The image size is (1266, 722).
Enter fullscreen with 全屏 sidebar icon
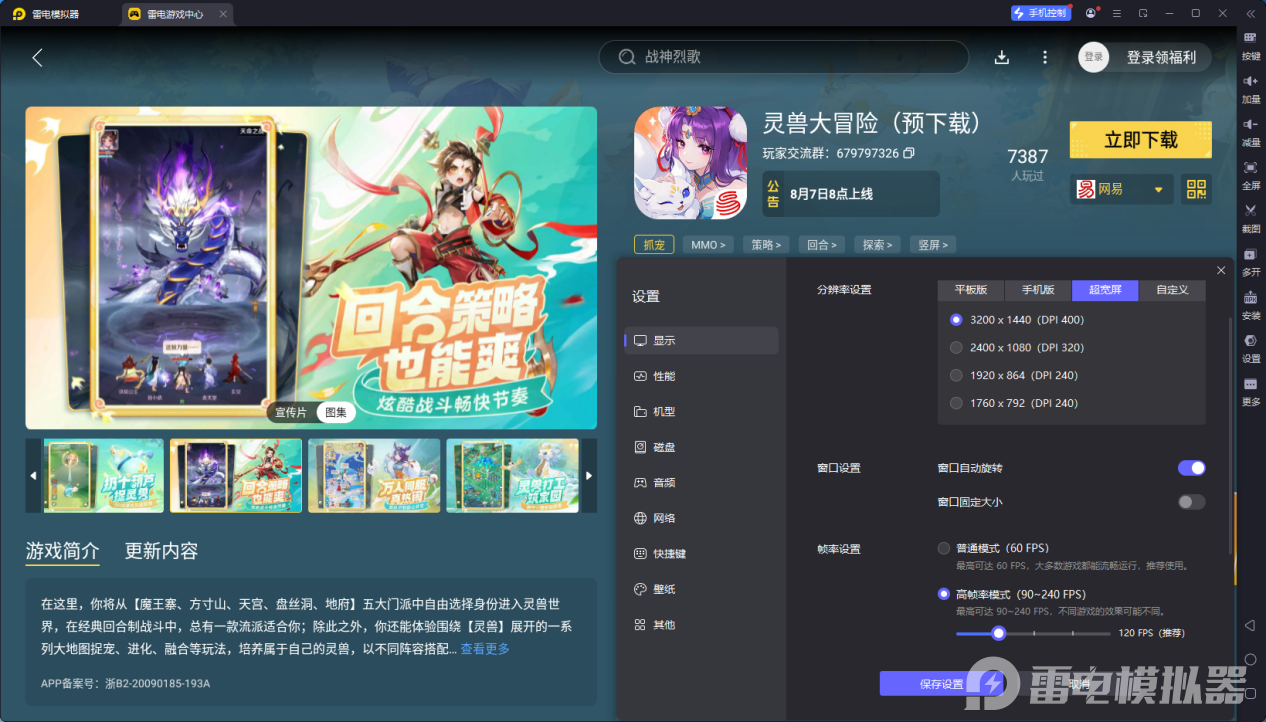click(1251, 174)
